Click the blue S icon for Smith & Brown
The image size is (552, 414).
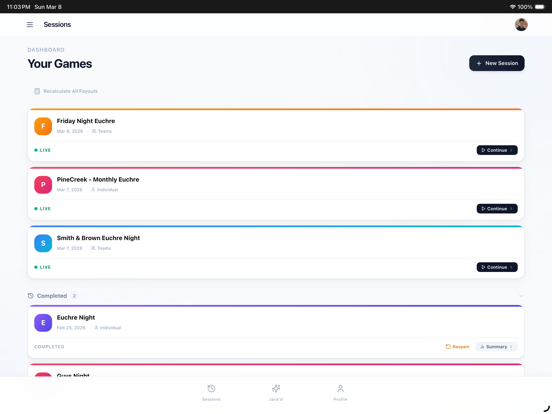pyautogui.click(x=43, y=243)
